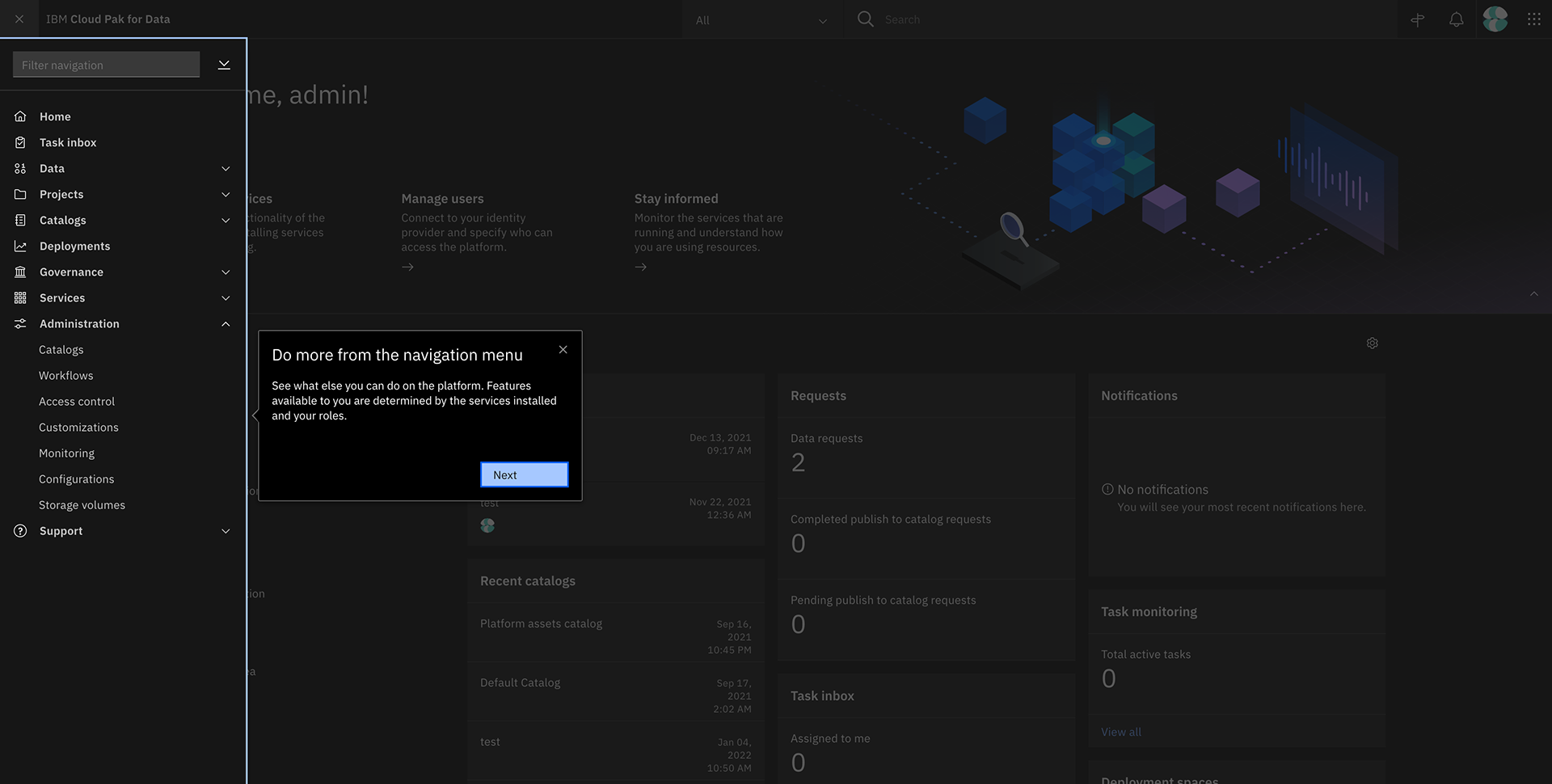1552x784 pixels.
Task: Click Assigned to me in Task inbox
Action: 830,738
